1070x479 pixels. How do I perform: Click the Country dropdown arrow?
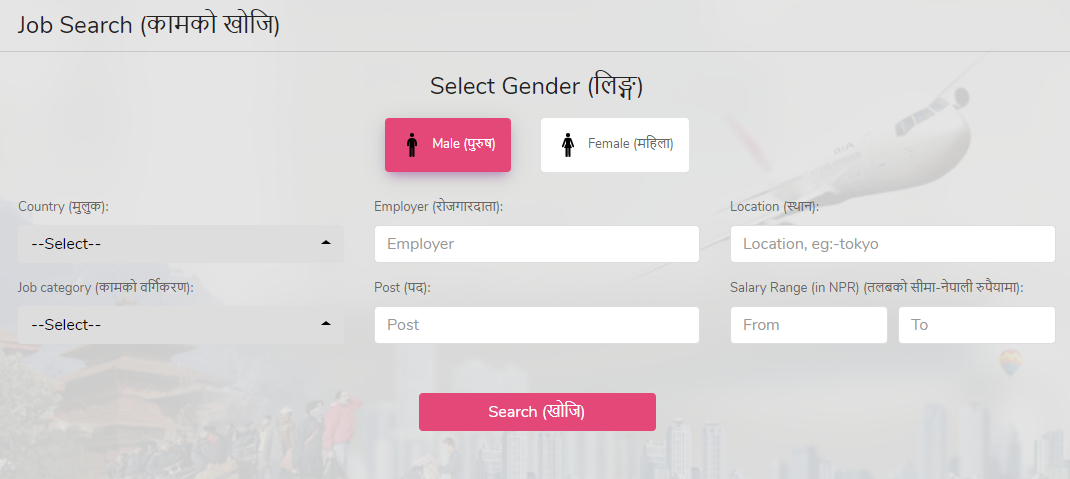(x=326, y=242)
